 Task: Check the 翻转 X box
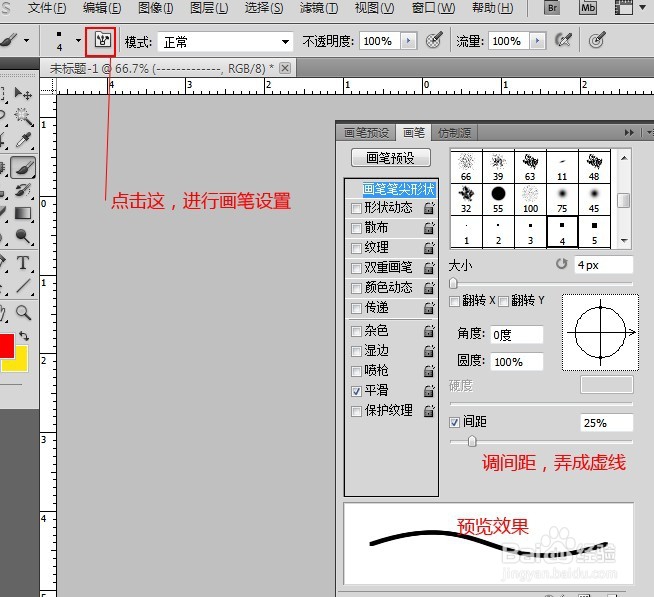tap(454, 301)
